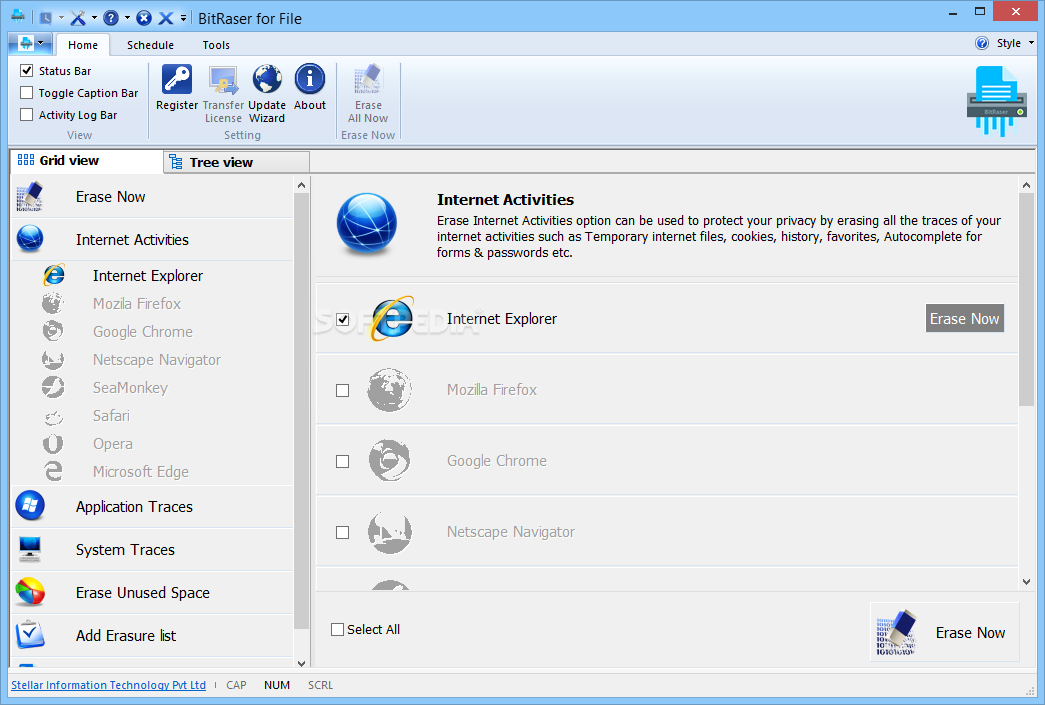1045x705 pixels.
Task: Click the large Internet Explorer logo in main panel
Action: (392, 319)
